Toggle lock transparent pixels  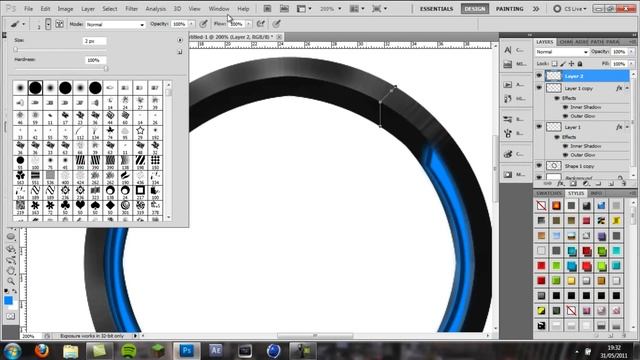point(554,64)
